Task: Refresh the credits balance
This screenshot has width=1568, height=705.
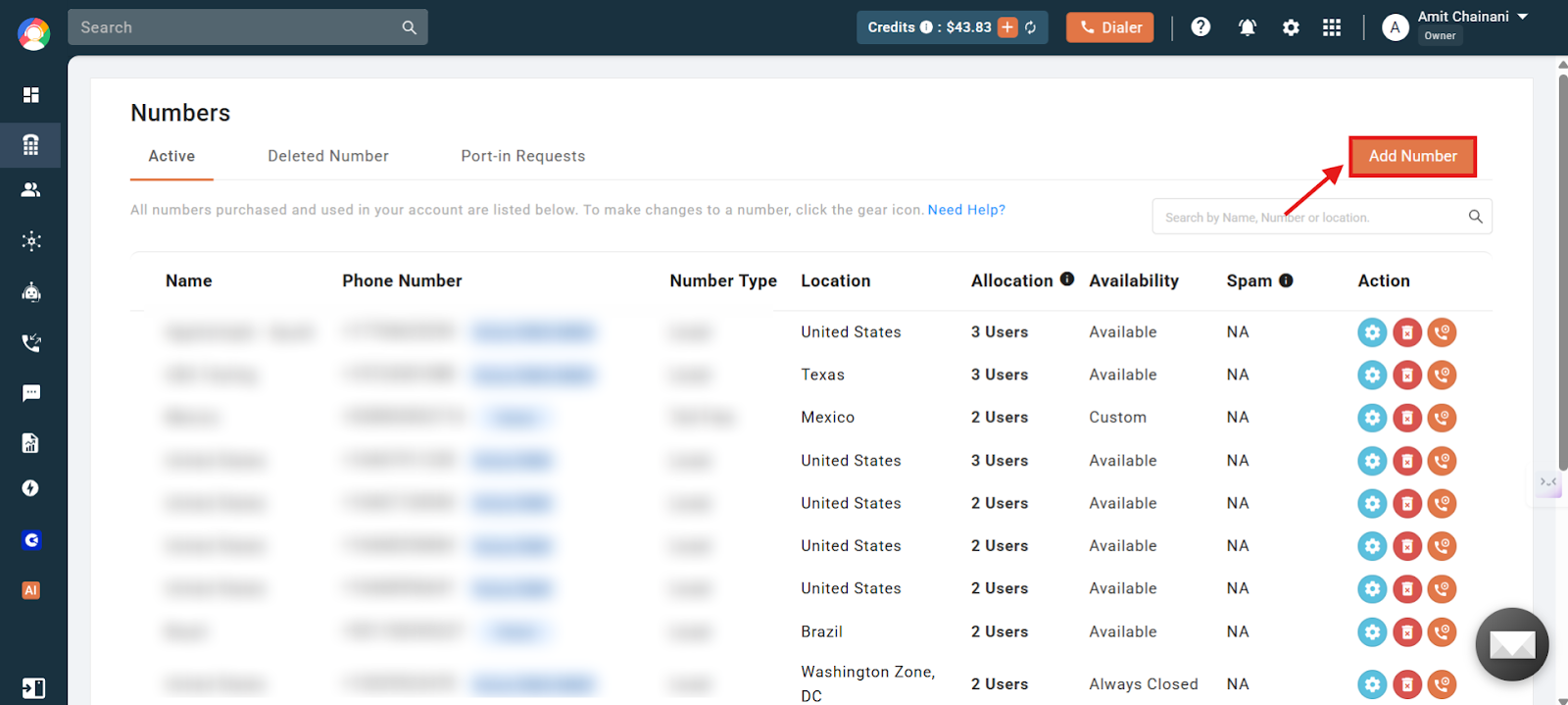Action: tap(1031, 27)
